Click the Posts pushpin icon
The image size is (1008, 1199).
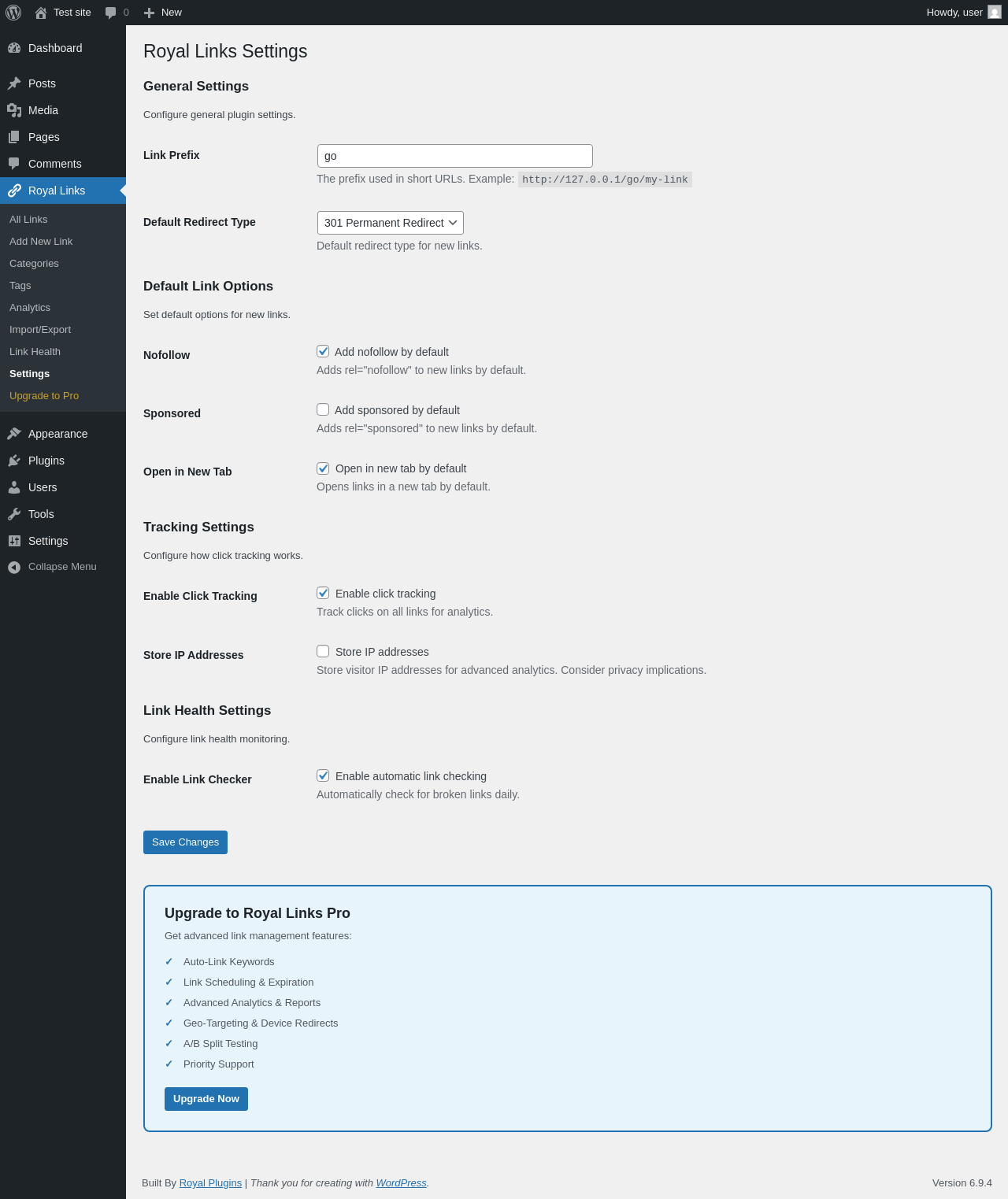(x=14, y=83)
